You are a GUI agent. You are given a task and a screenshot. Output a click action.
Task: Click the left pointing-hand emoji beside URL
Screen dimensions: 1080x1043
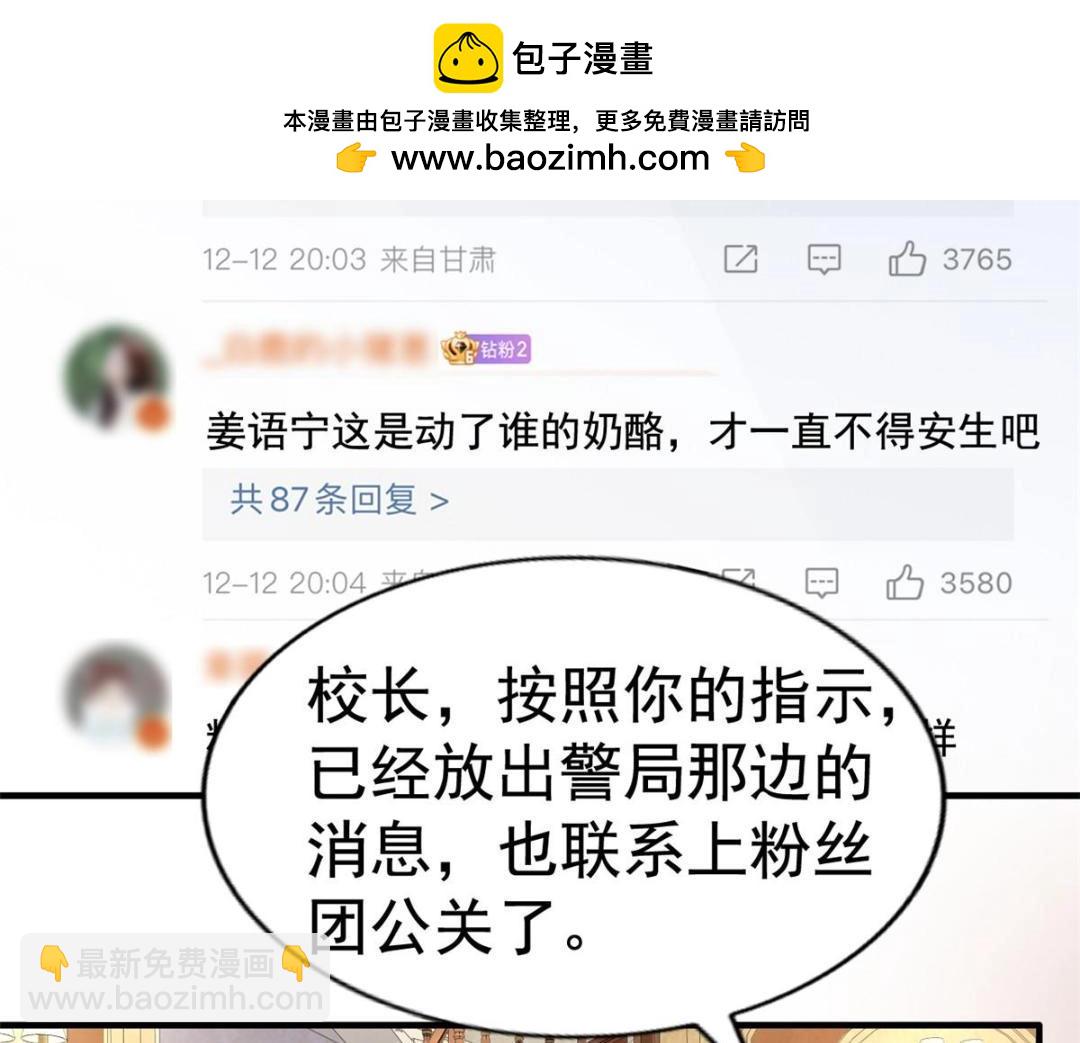tap(356, 158)
